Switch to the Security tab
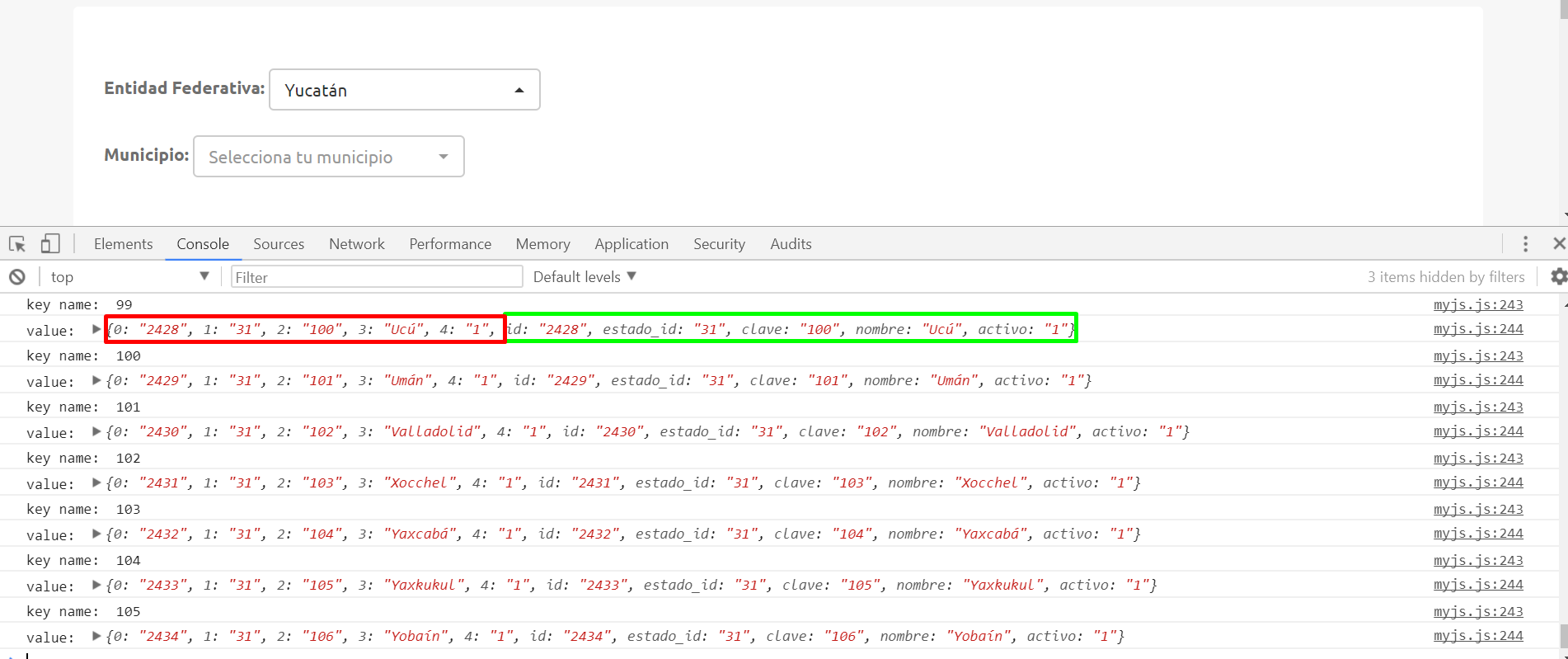The width and height of the screenshot is (1568, 659). [719, 244]
